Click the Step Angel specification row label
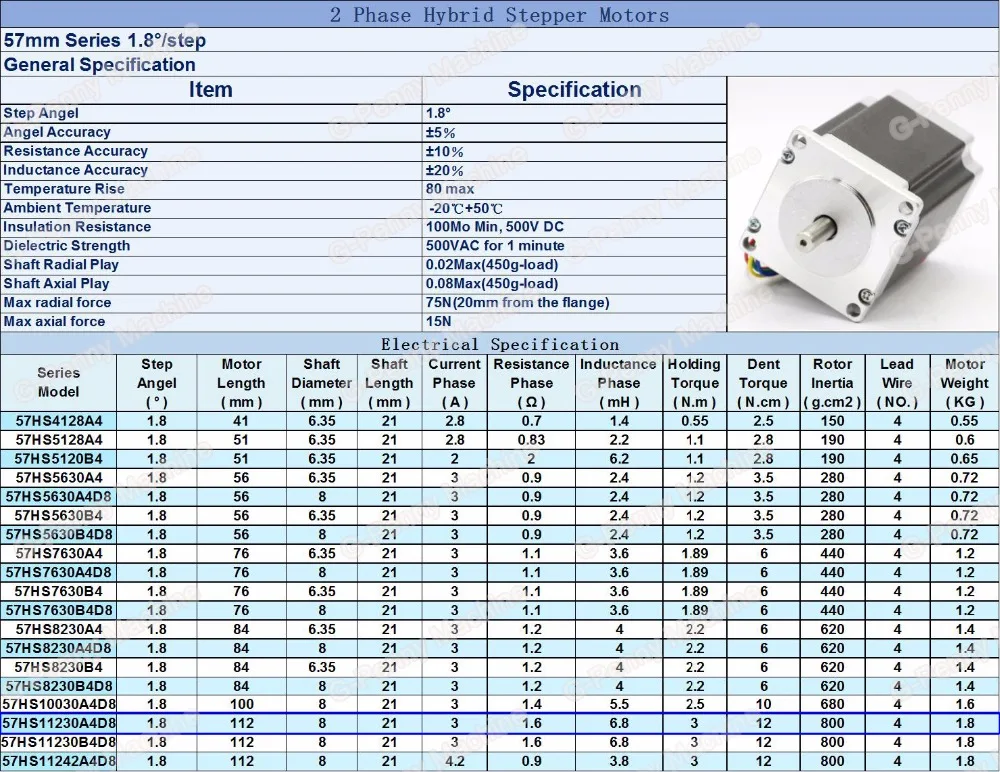1000x772 pixels. 41,114
